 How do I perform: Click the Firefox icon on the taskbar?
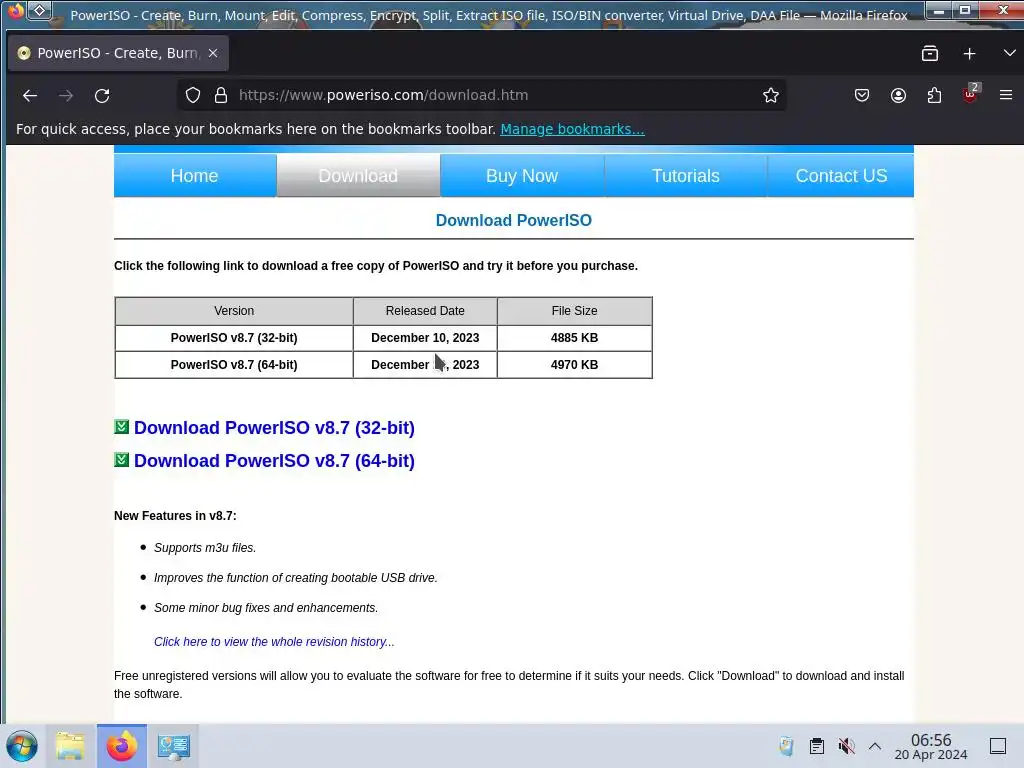[122, 746]
